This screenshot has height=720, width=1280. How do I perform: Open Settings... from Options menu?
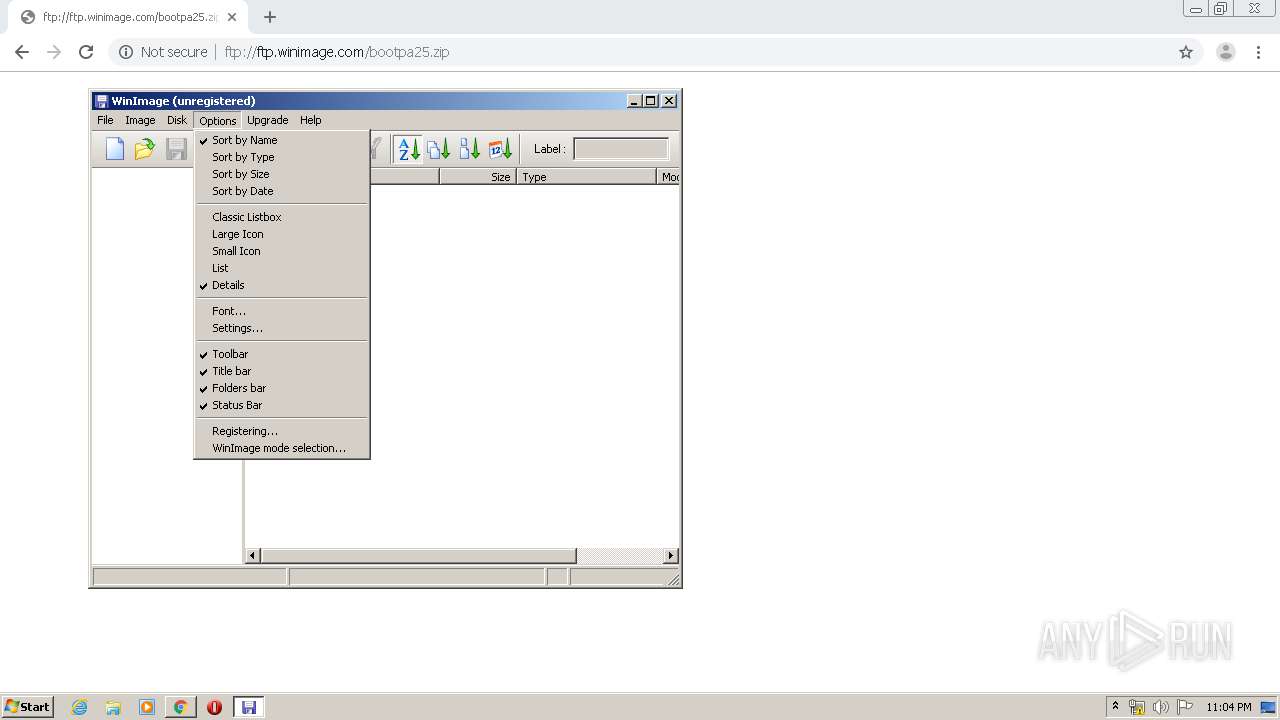pos(282,328)
